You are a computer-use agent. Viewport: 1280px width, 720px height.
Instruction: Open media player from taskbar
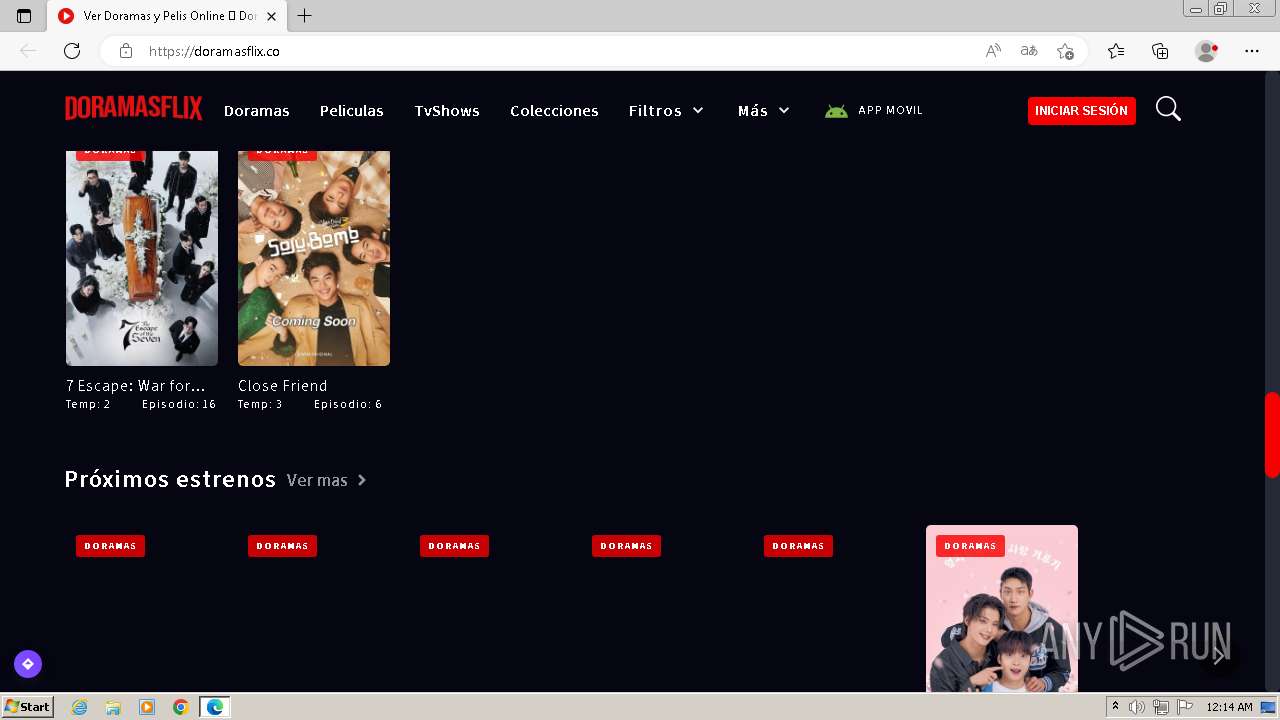(x=147, y=707)
